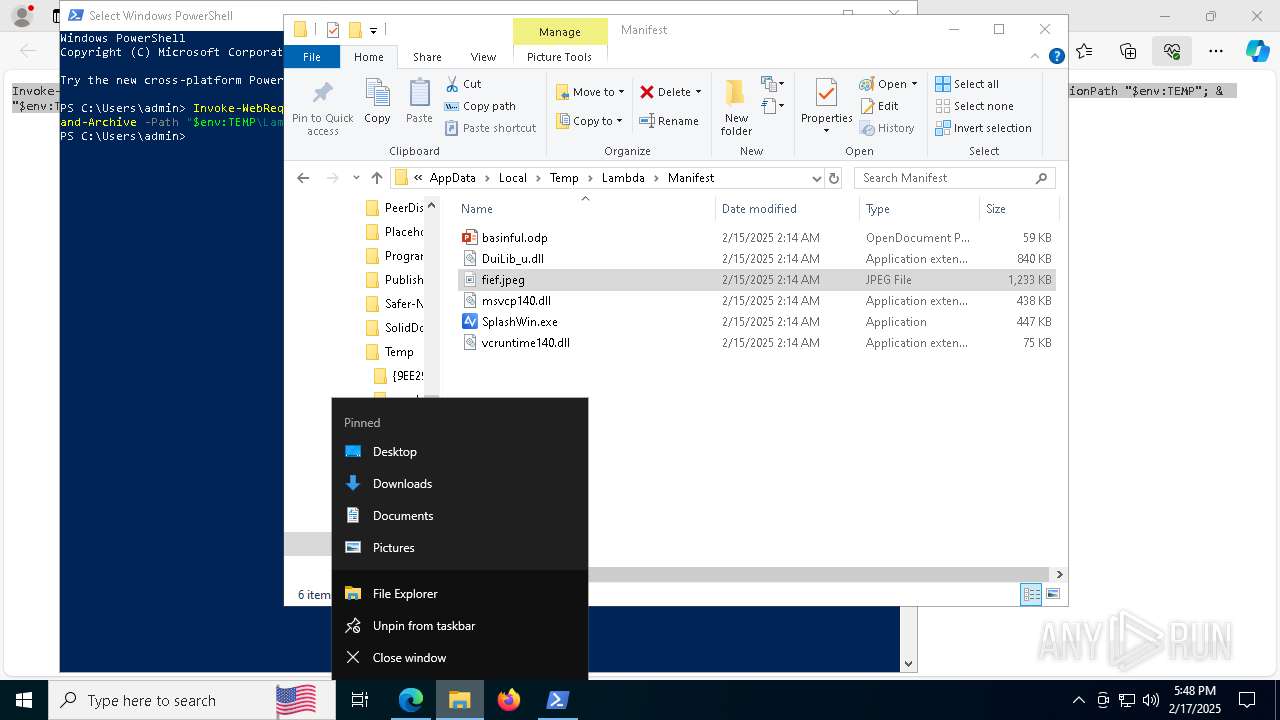Show file History

[x=887, y=128]
